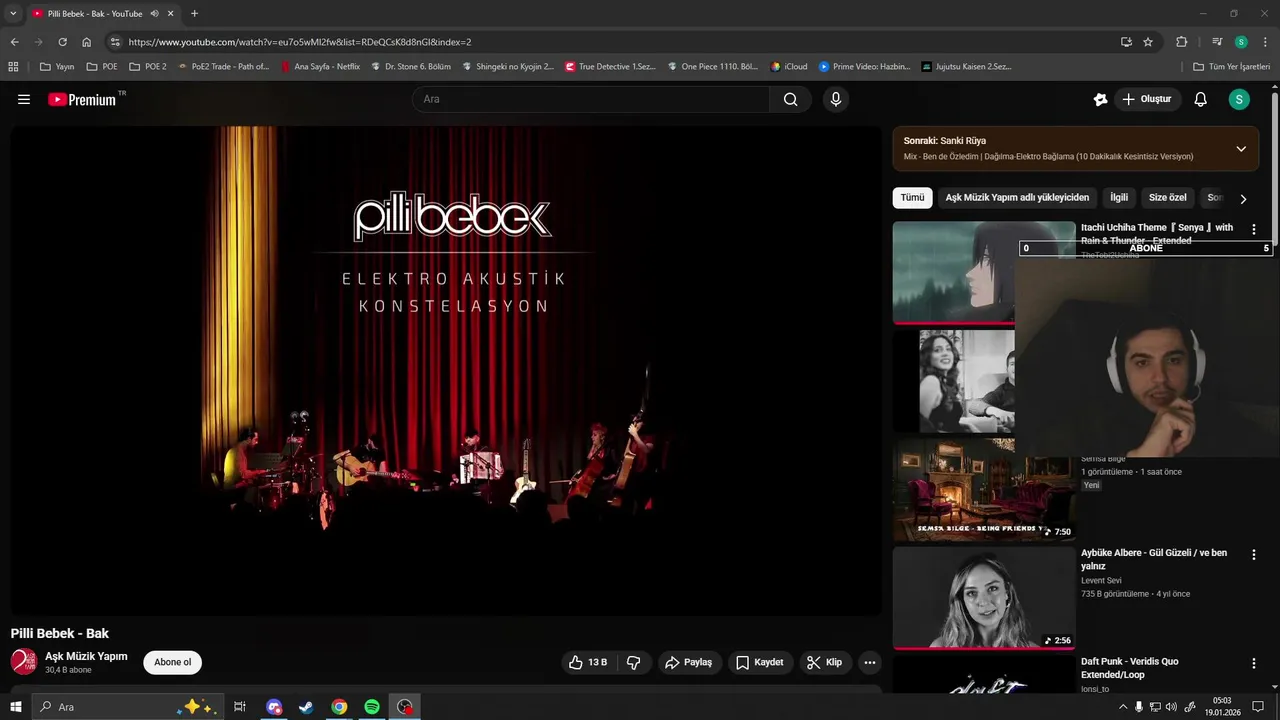Open options for Daft Punk Veridis Quo video
The width and height of the screenshot is (1280, 720).
(x=1253, y=663)
